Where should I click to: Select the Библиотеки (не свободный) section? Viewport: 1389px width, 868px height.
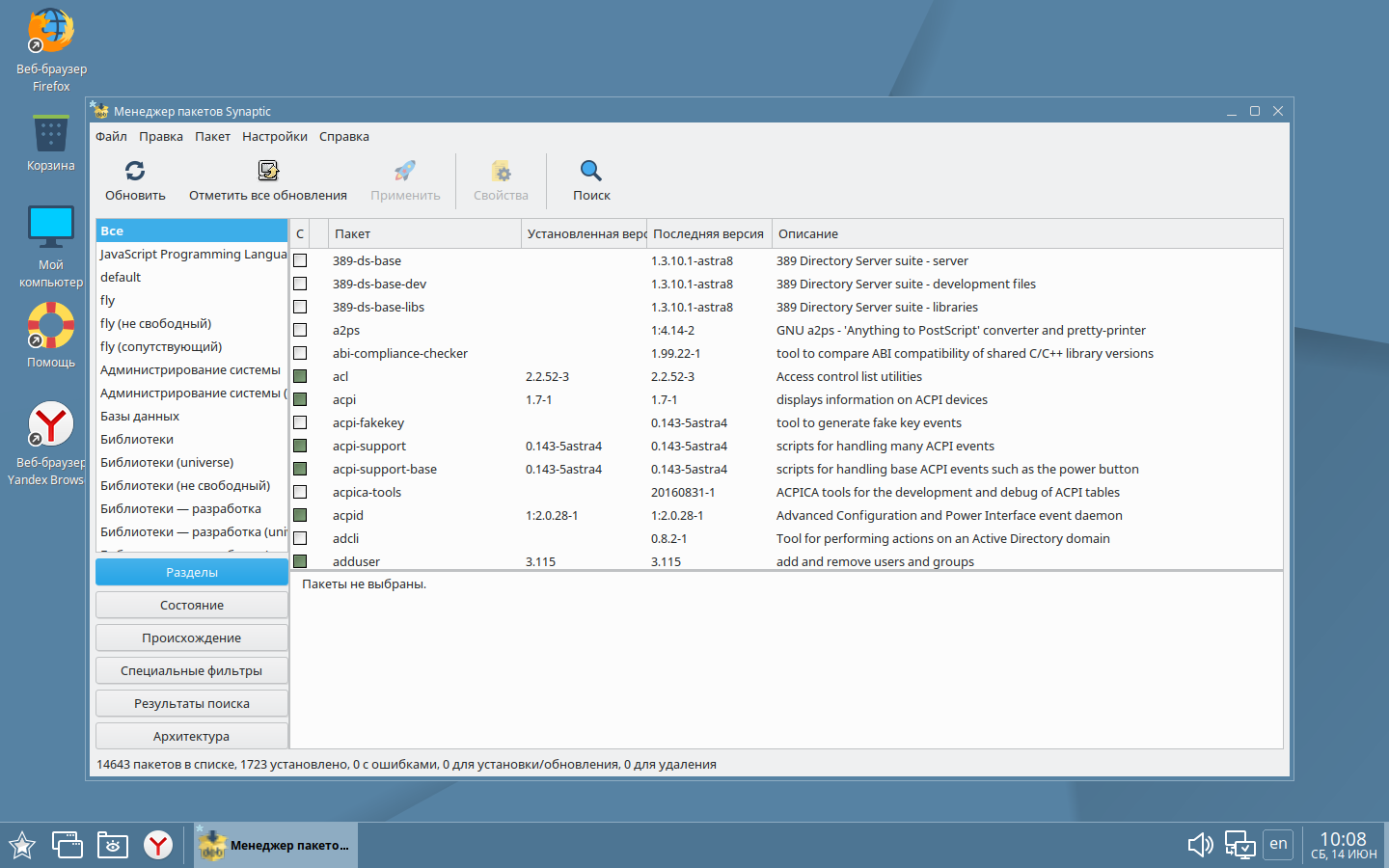[x=192, y=485]
